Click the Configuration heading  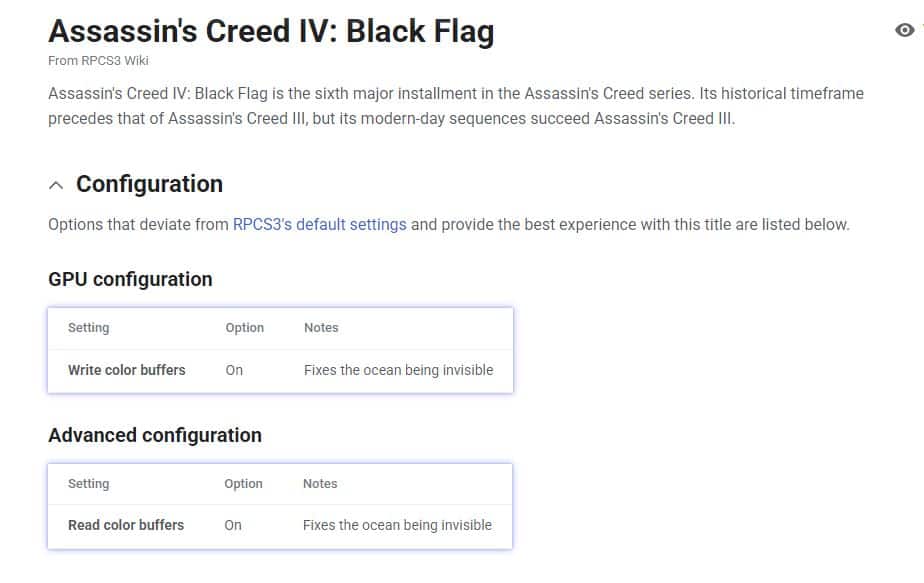click(x=150, y=184)
